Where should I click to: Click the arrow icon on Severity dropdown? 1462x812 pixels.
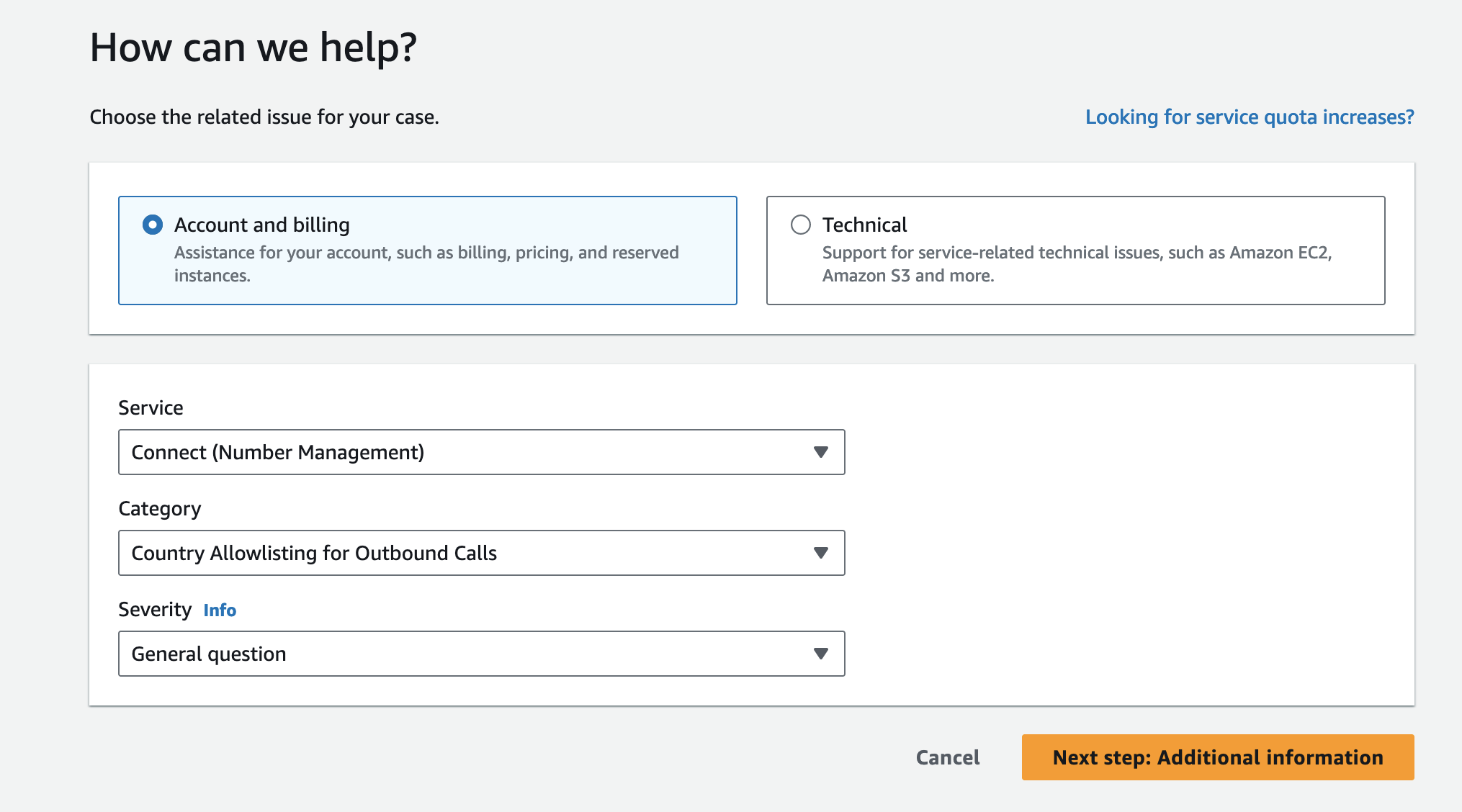tap(820, 654)
